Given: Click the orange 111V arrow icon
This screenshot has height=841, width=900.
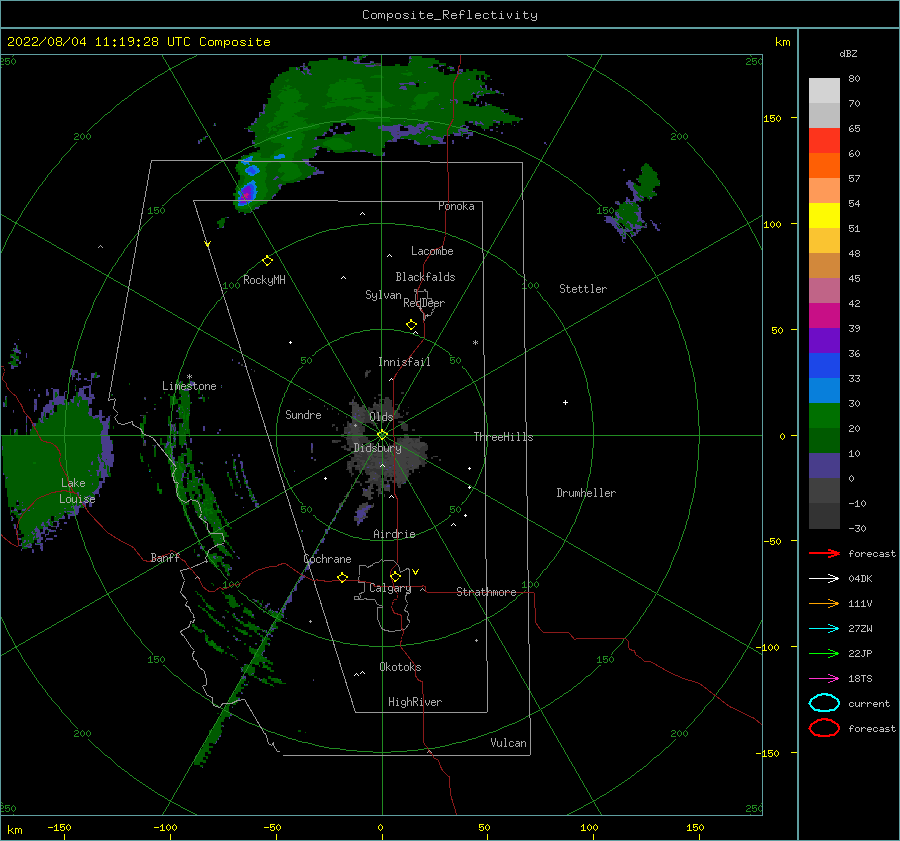Looking at the screenshot, I should tap(824, 603).
